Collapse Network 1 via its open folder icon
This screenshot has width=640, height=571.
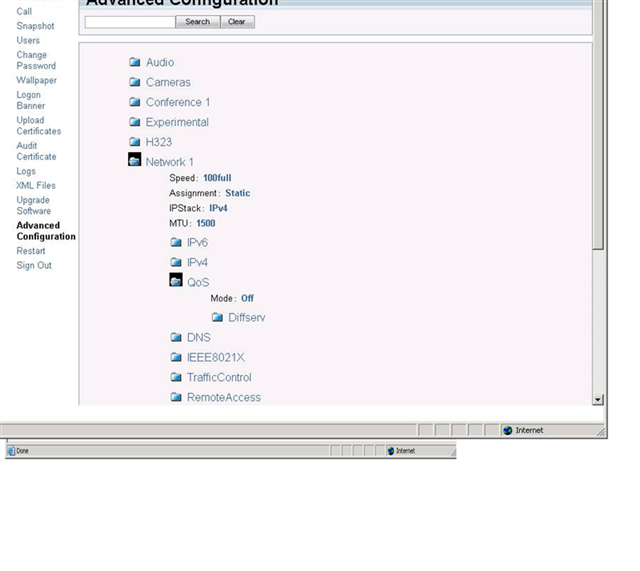pos(135,160)
